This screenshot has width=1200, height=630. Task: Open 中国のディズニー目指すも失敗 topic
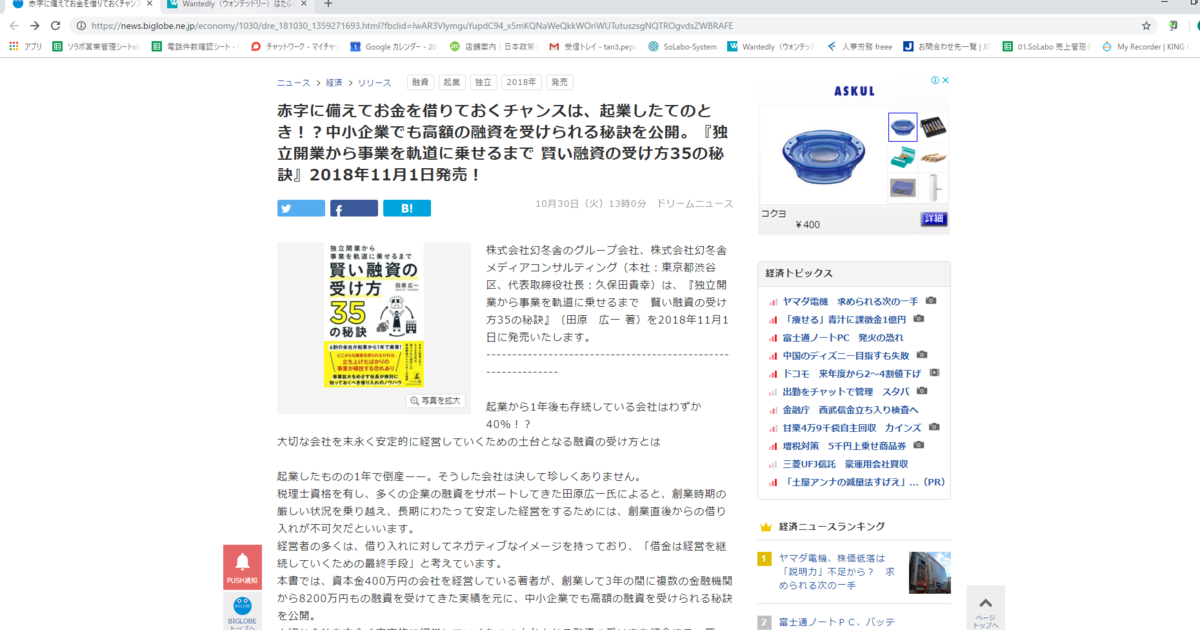(845, 355)
